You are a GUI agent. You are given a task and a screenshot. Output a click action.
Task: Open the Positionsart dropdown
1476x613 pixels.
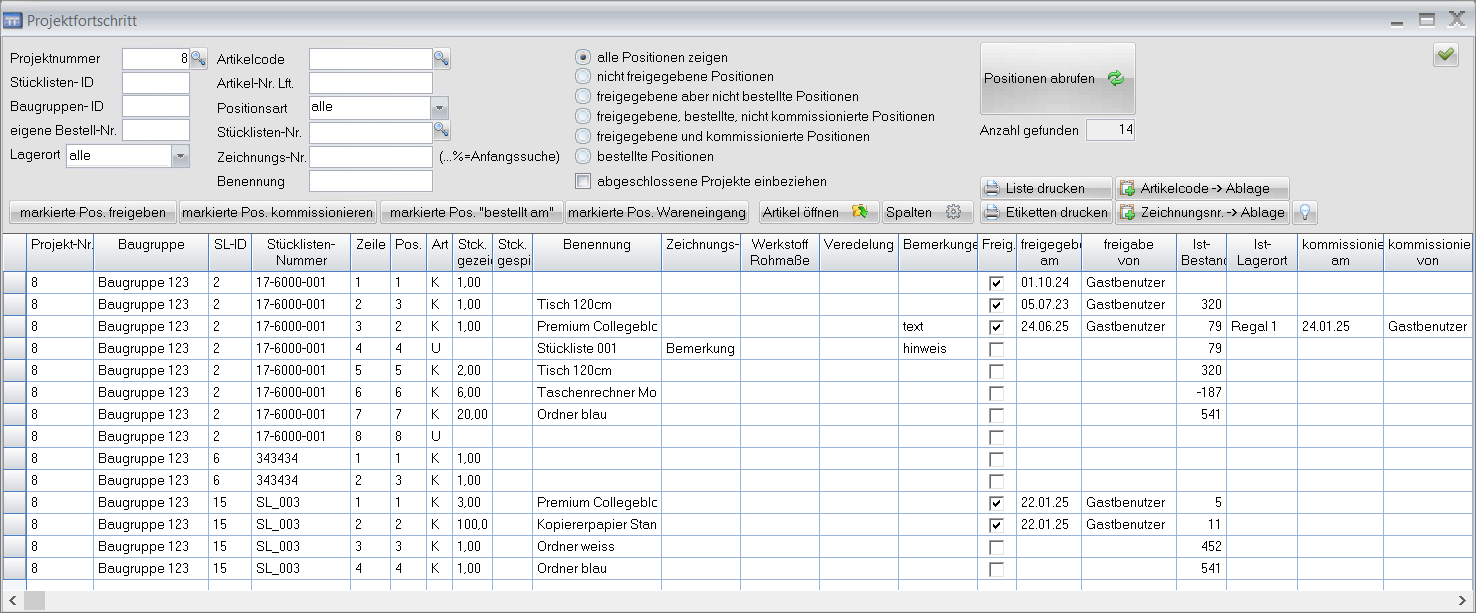coord(439,107)
